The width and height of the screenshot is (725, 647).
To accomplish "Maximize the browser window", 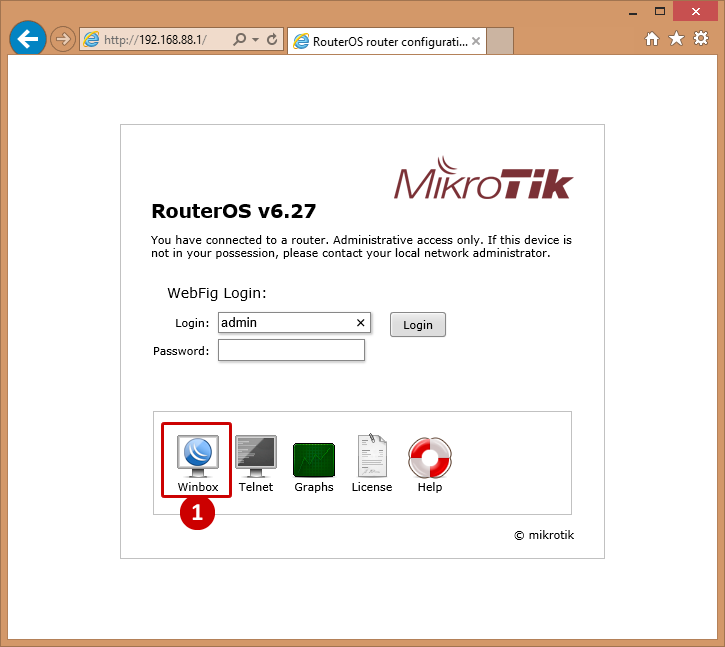I will (x=660, y=12).
